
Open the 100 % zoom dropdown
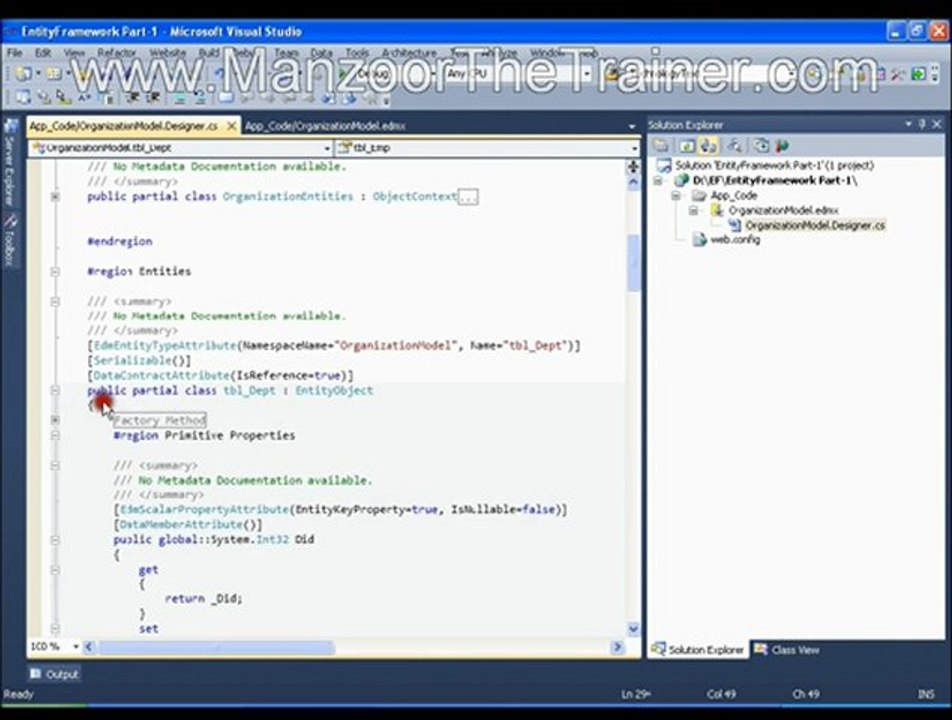coord(75,647)
